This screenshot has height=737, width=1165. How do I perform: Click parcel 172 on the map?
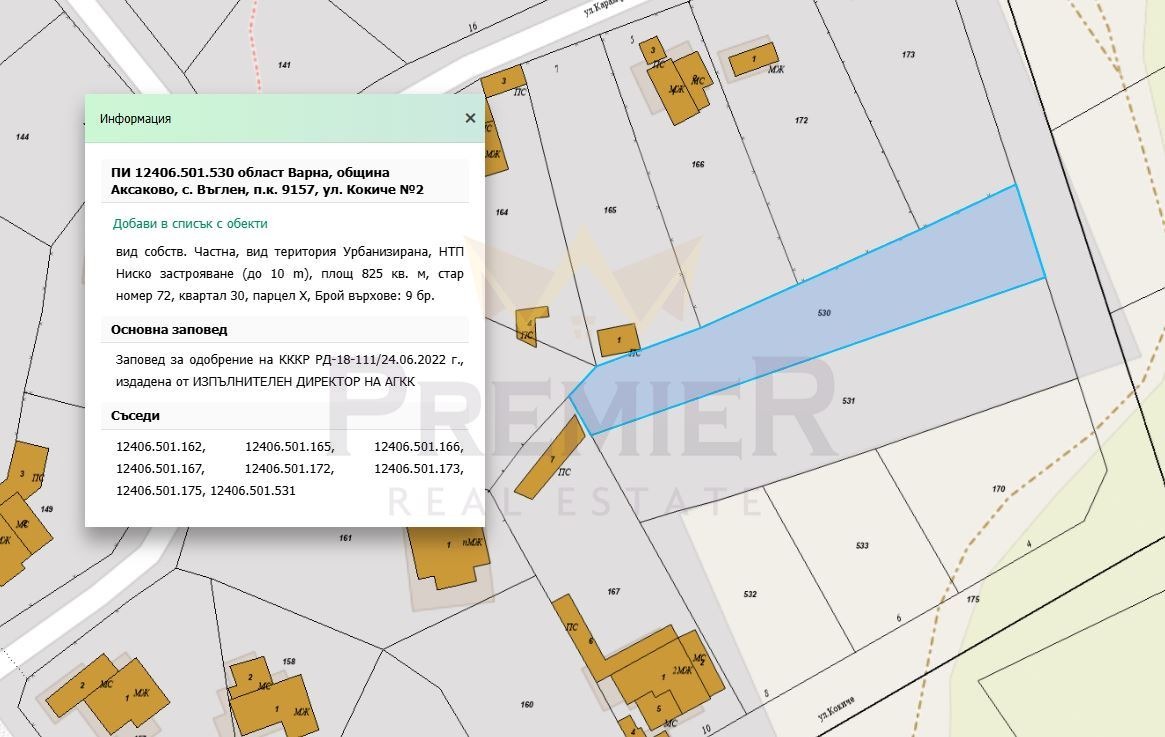pos(801,120)
